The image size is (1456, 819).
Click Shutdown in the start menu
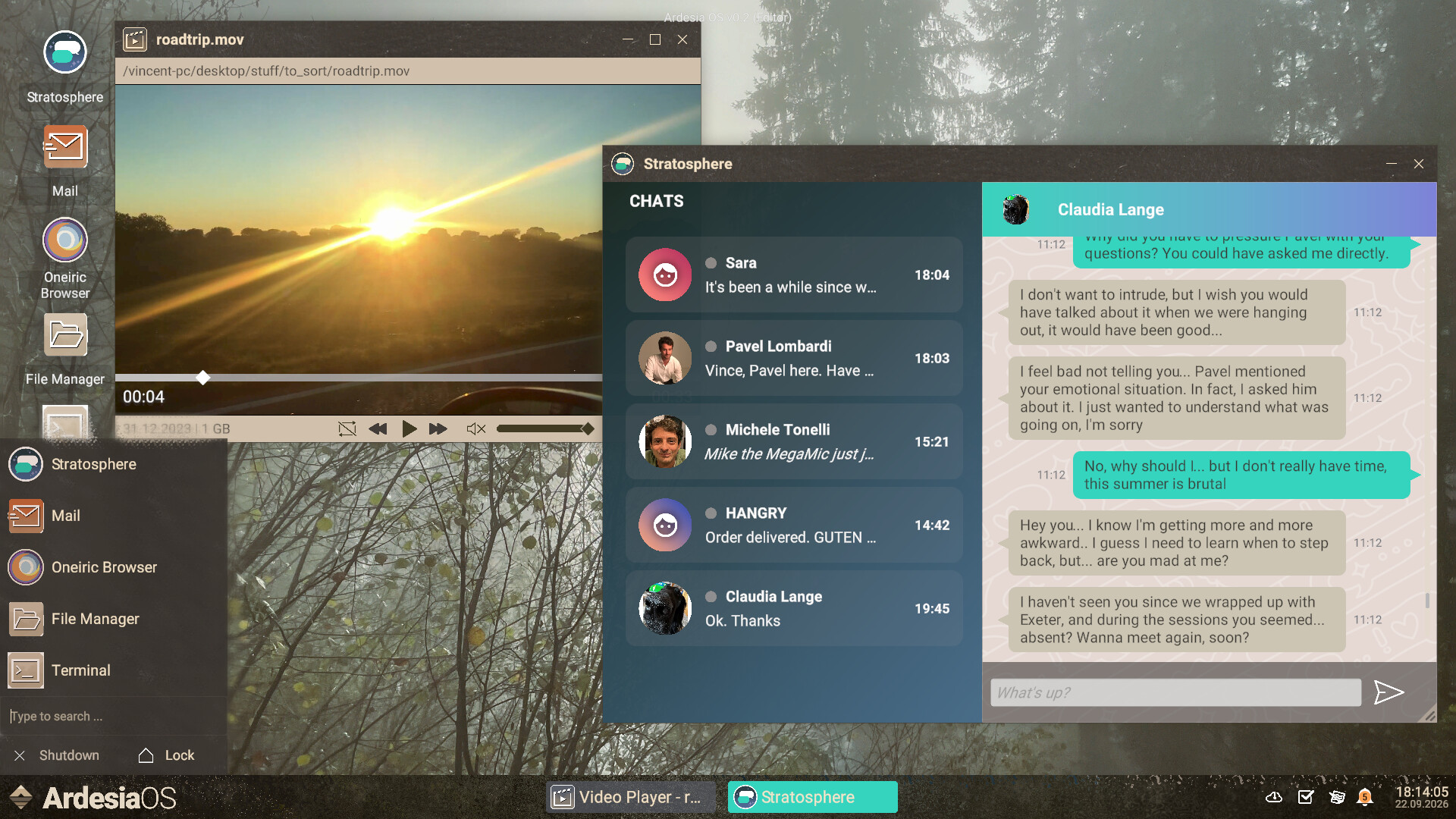tap(68, 755)
